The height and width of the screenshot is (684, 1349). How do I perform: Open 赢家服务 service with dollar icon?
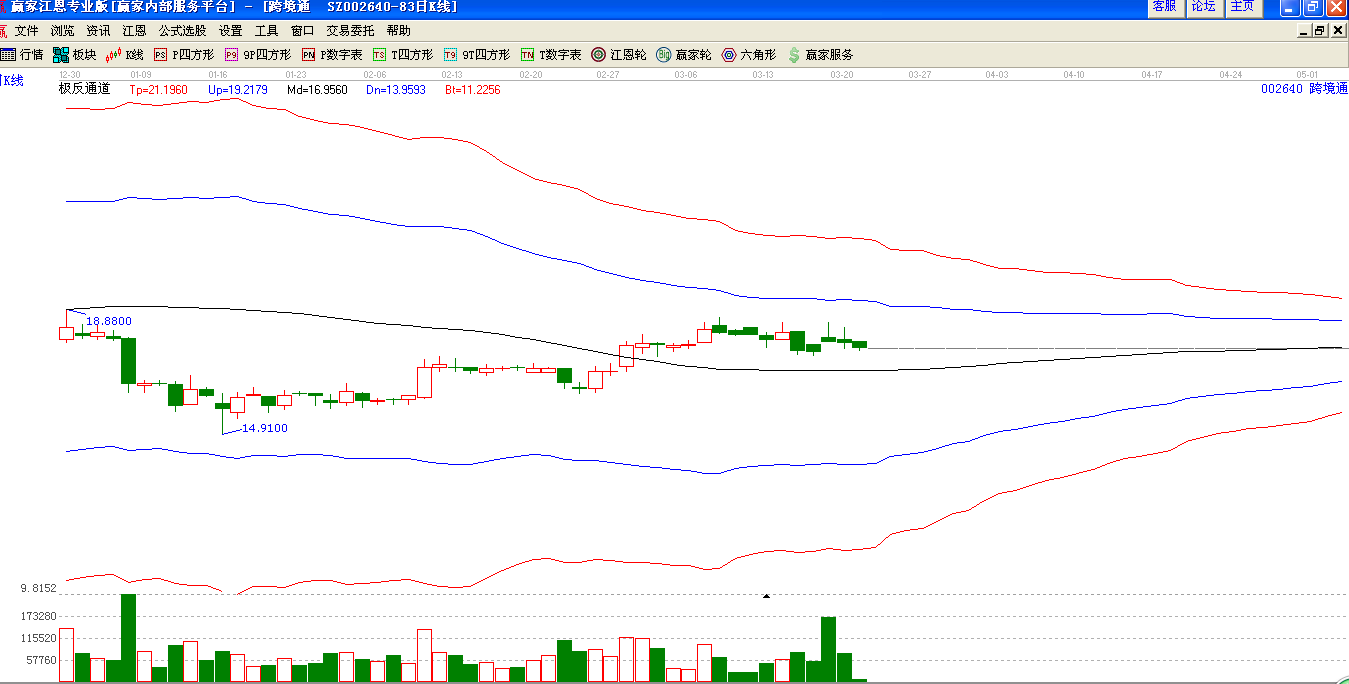pyautogui.click(x=820, y=55)
